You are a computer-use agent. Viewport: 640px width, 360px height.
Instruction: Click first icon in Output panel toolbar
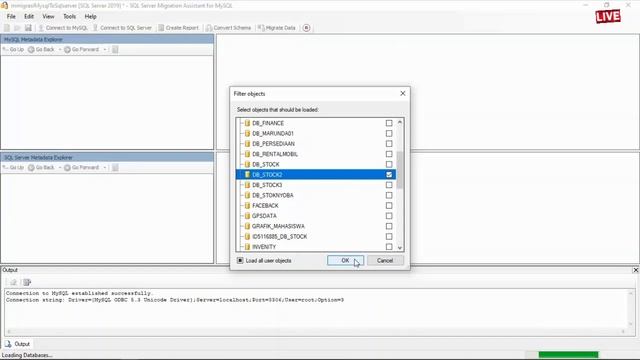(x=13, y=282)
